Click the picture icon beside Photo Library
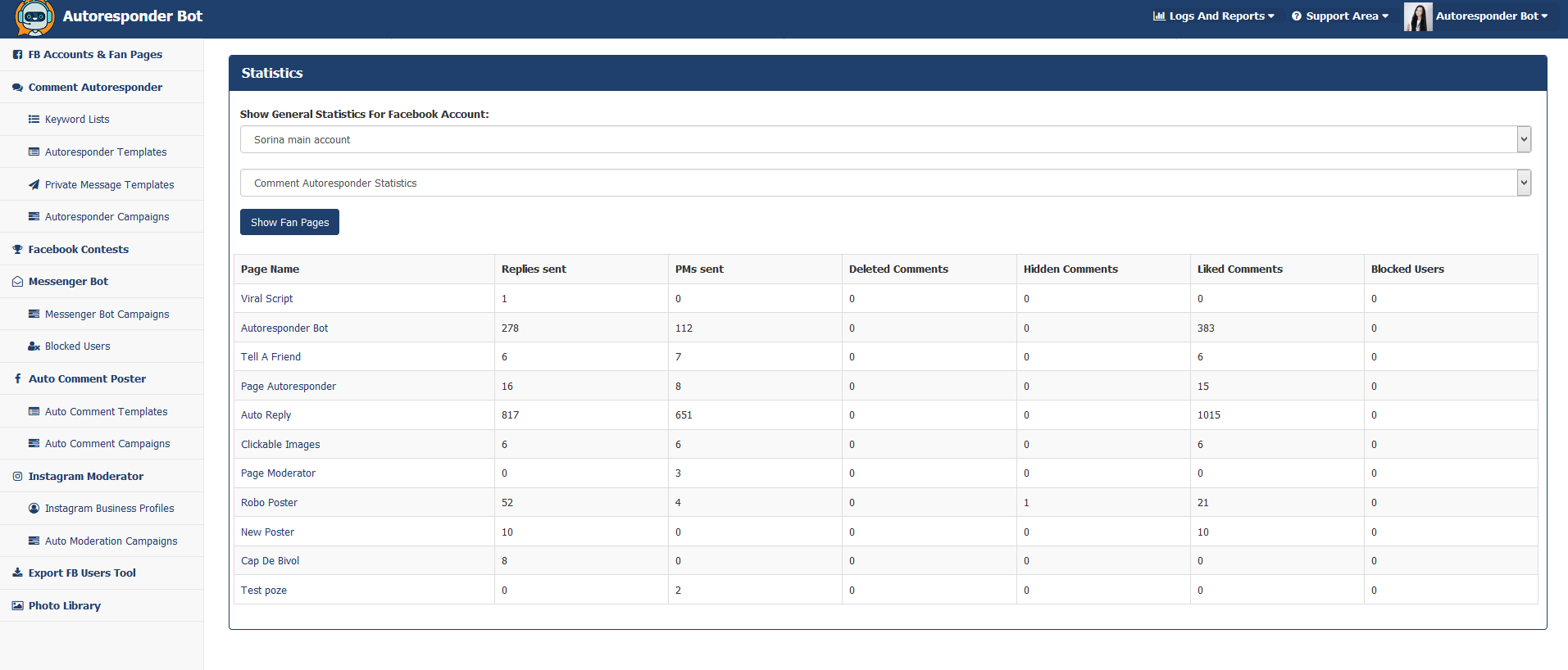 17,606
